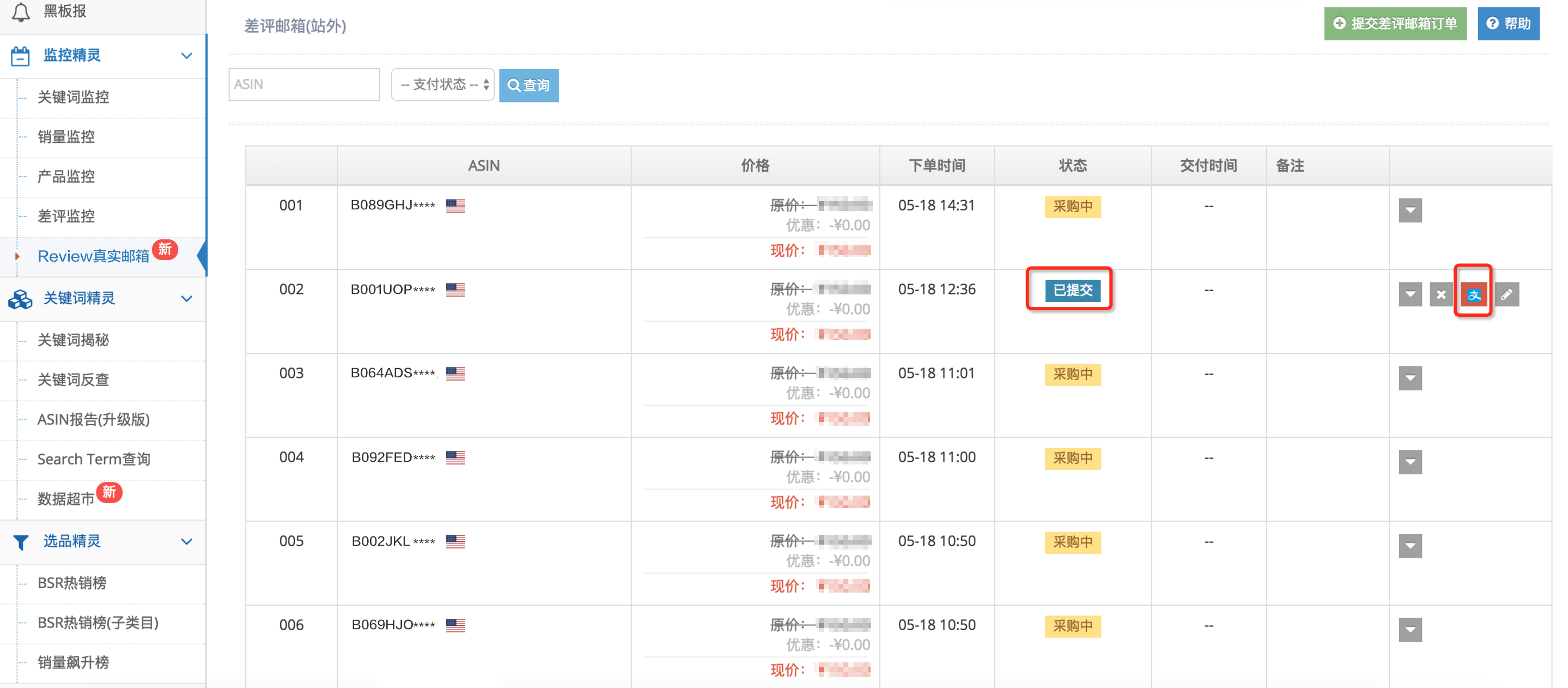Expand the dropdown arrow in row 001
The height and width of the screenshot is (688, 1568).
(x=1410, y=210)
